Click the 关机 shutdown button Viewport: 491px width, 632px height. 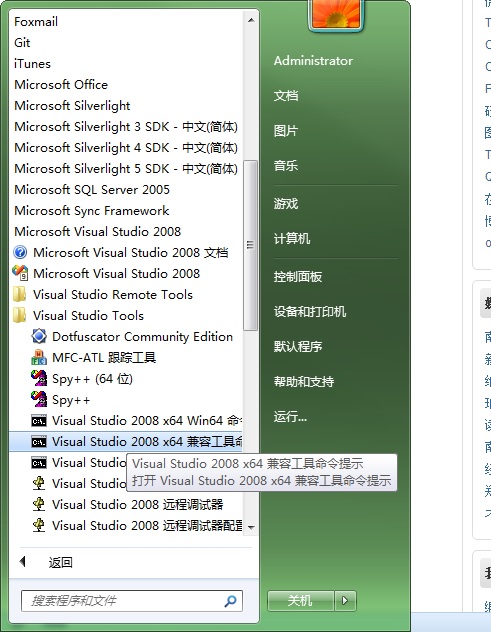click(x=301, y=601)
